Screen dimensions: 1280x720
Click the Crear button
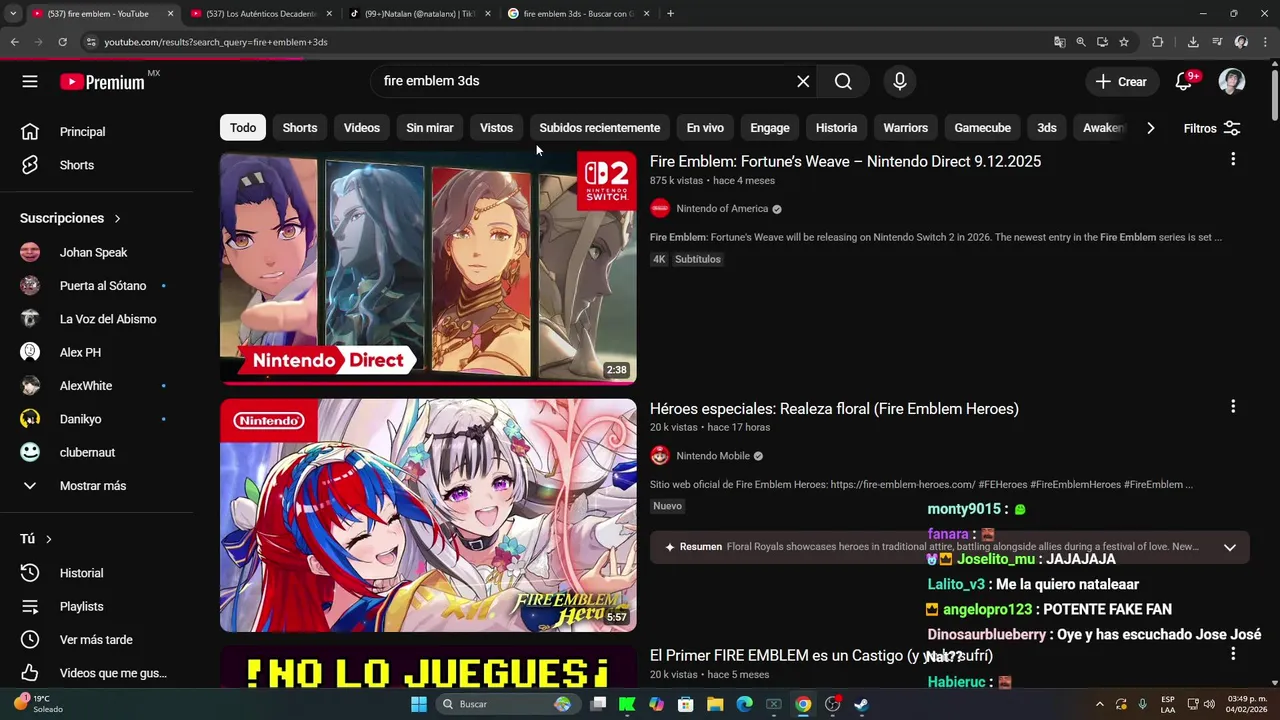[x=1122, y=82]
